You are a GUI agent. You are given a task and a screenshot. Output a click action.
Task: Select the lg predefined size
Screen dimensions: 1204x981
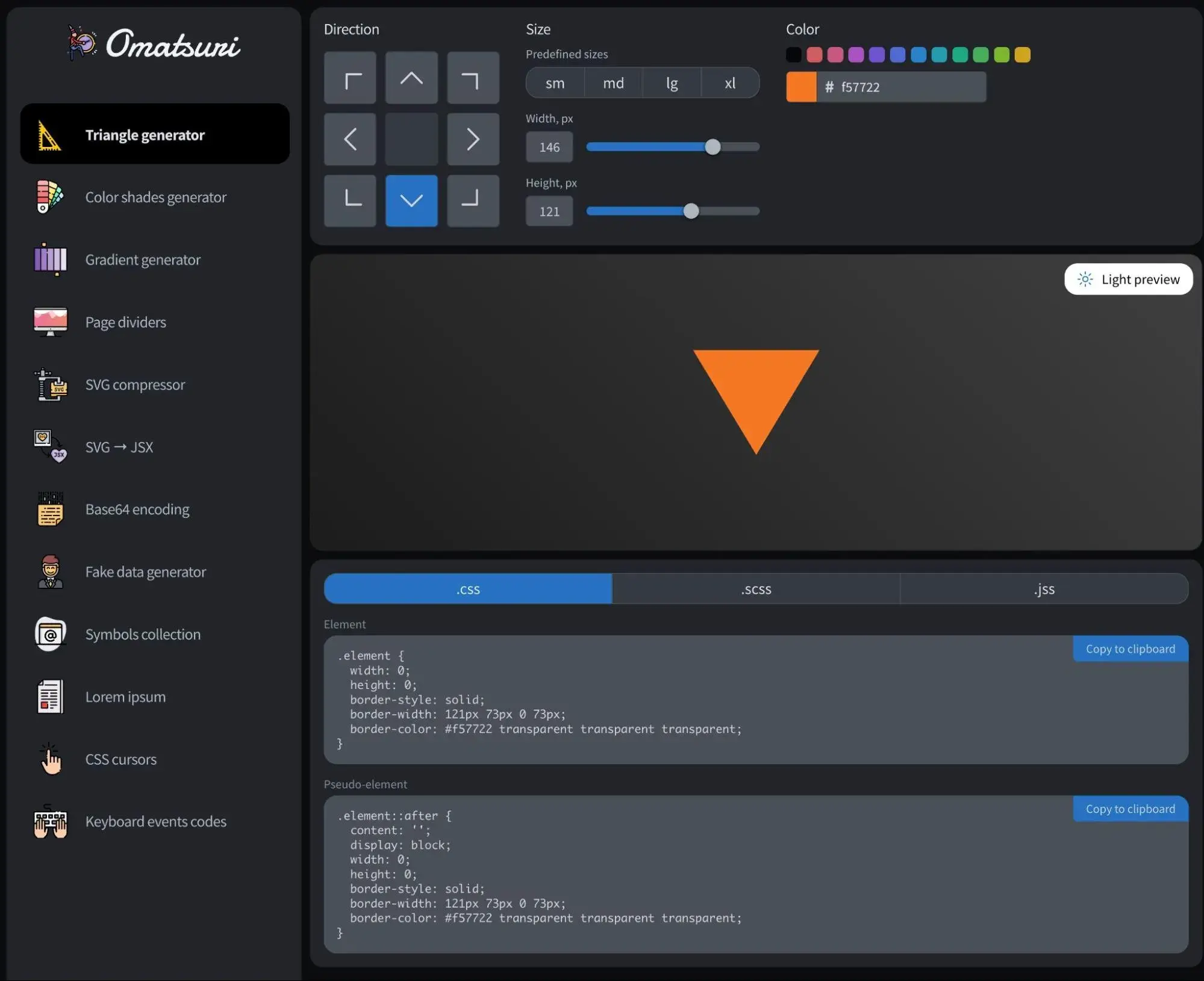[x=672, y=83]
